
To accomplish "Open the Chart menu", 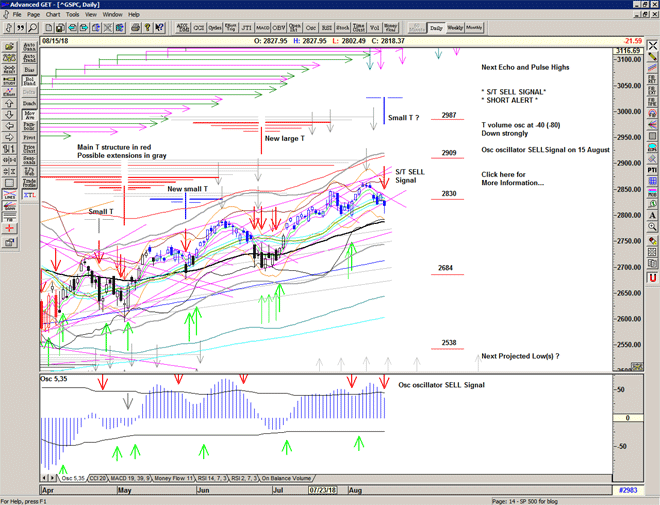I will click(x=53, y=15).
